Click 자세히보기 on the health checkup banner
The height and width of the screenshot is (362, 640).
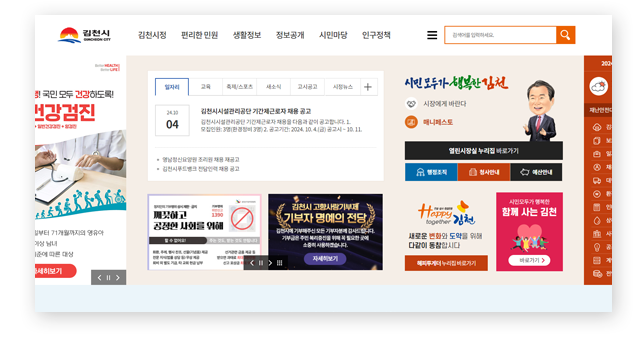(55, 271)
